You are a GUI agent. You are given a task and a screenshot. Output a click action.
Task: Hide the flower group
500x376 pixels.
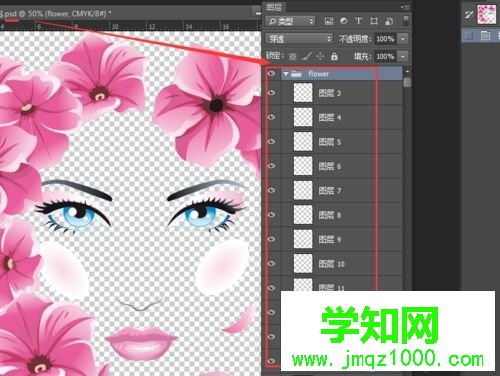272,73
